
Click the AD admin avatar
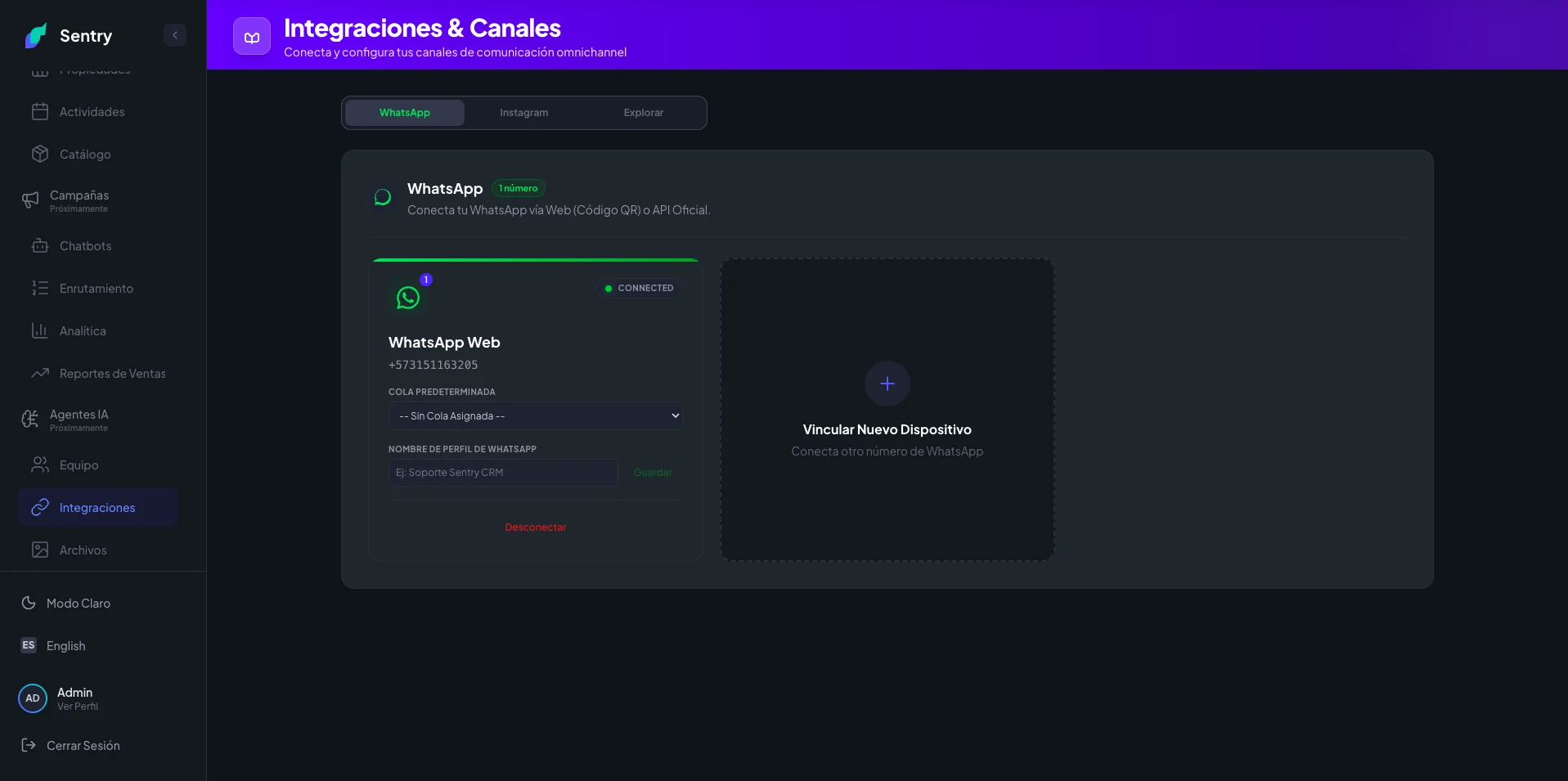coord(33,698)
